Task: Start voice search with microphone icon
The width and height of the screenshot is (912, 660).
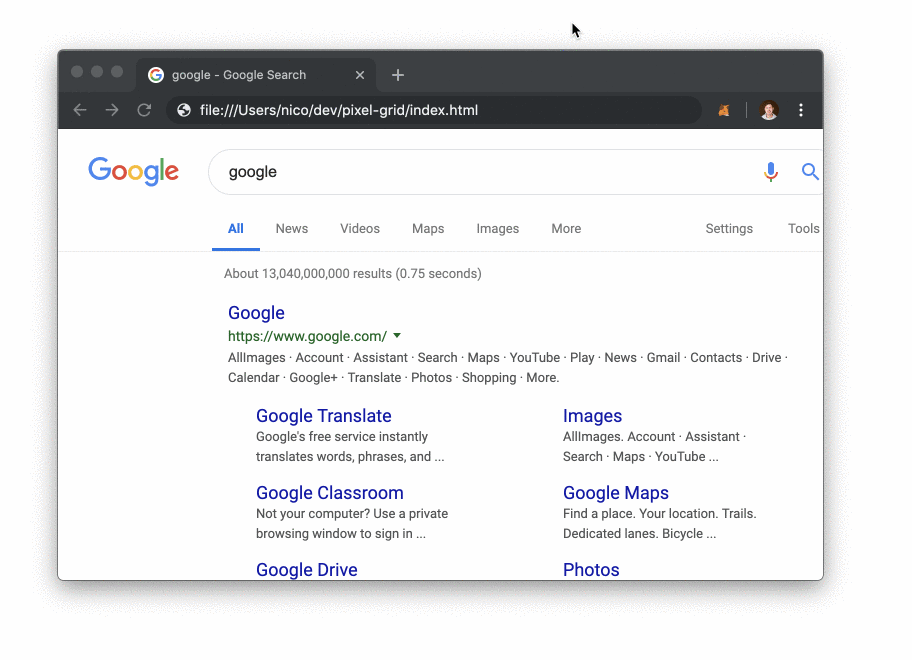Action: coord(771,172)
